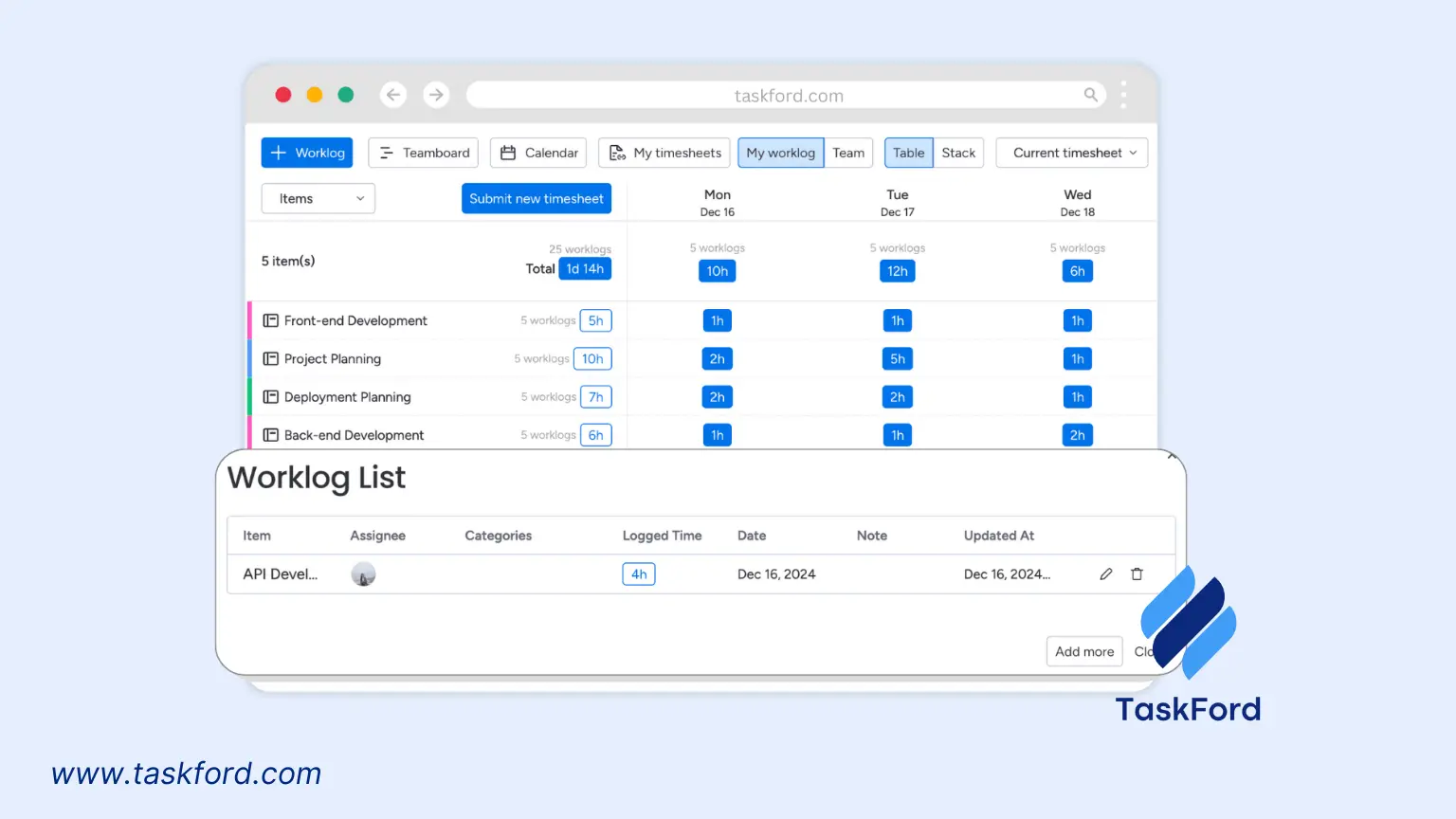The width and height of the screenshot is (1456, 819).
Task: Click the Categories column header
Action: 499,536
